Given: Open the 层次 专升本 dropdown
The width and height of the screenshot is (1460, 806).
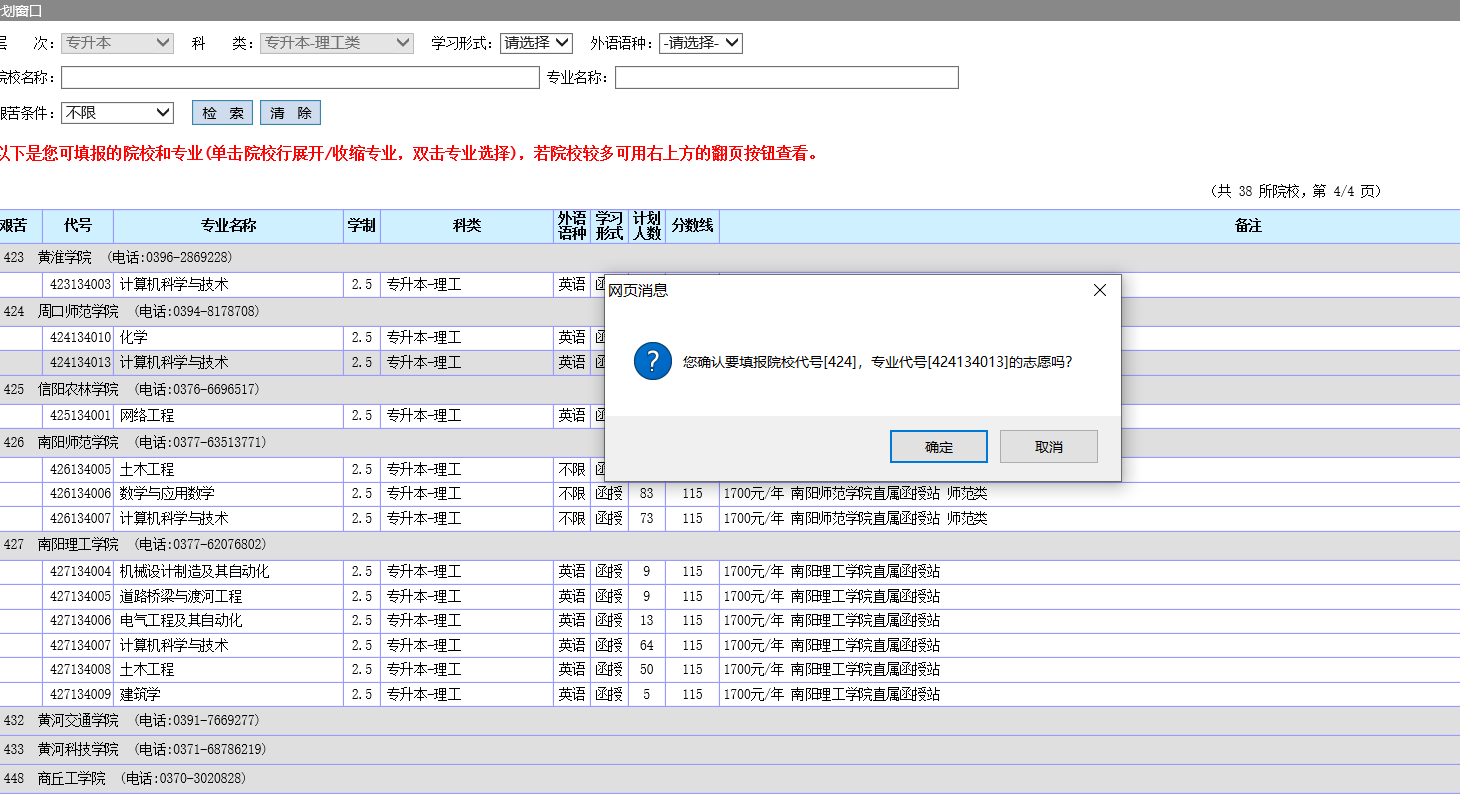Looking at the screenshot, I should pos(117,43).
